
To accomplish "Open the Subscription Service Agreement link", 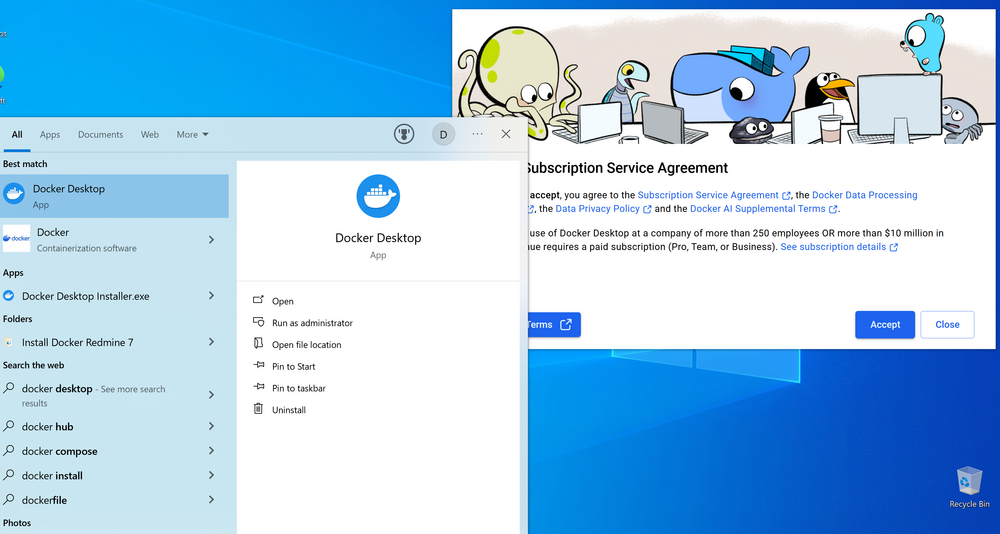I will pos(708,195).
